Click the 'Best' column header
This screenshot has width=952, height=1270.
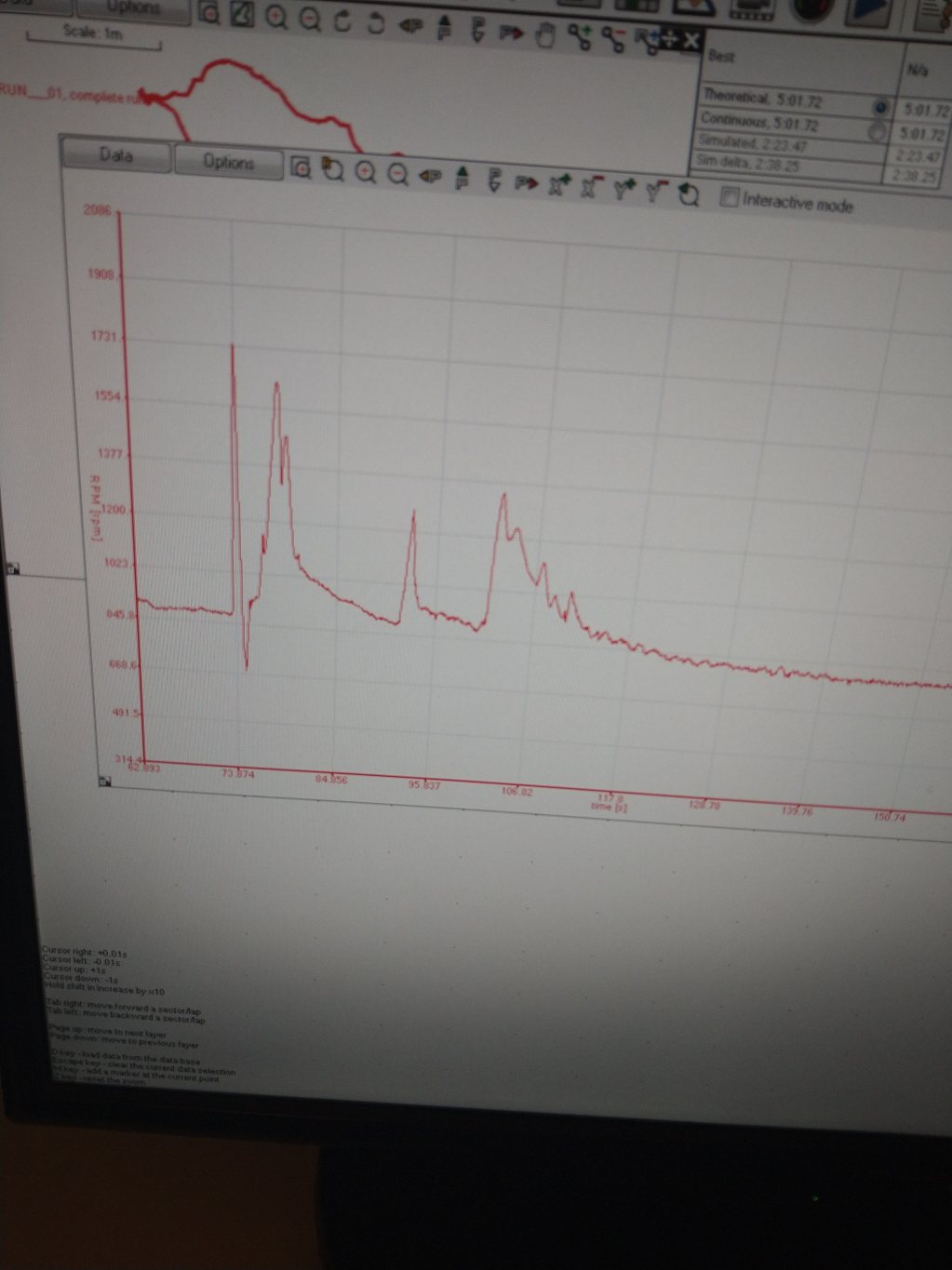point(721,56)
